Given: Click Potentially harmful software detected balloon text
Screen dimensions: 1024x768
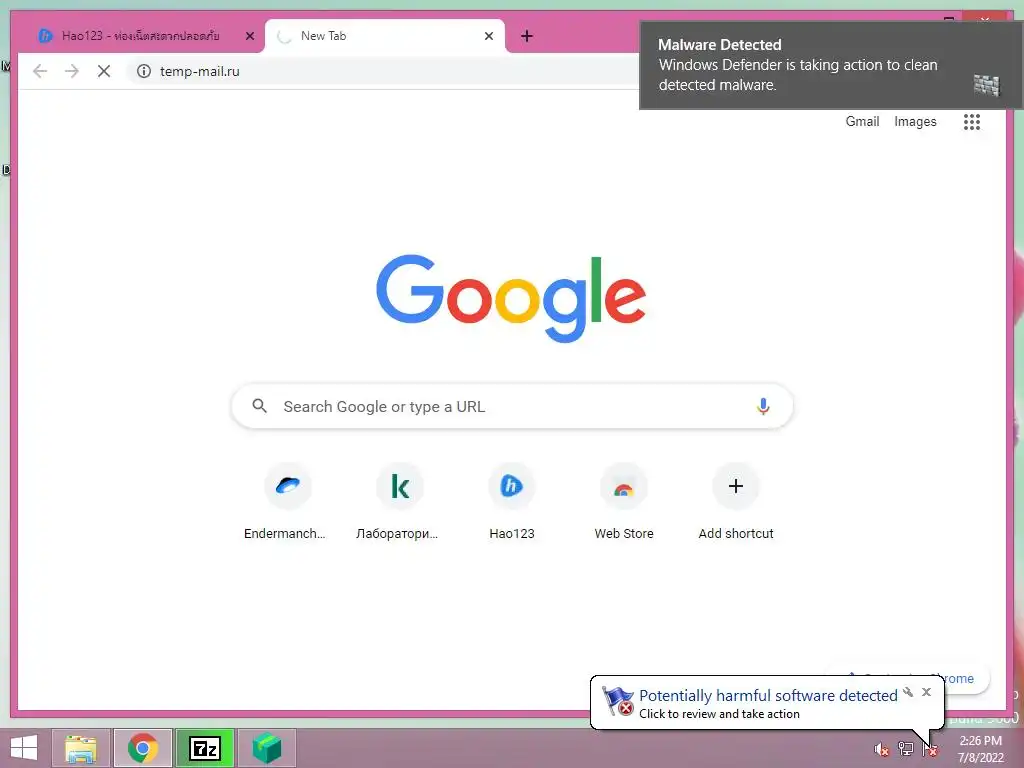Looking at the screenshot, I should pyautogui.click(x=768, y=696).
